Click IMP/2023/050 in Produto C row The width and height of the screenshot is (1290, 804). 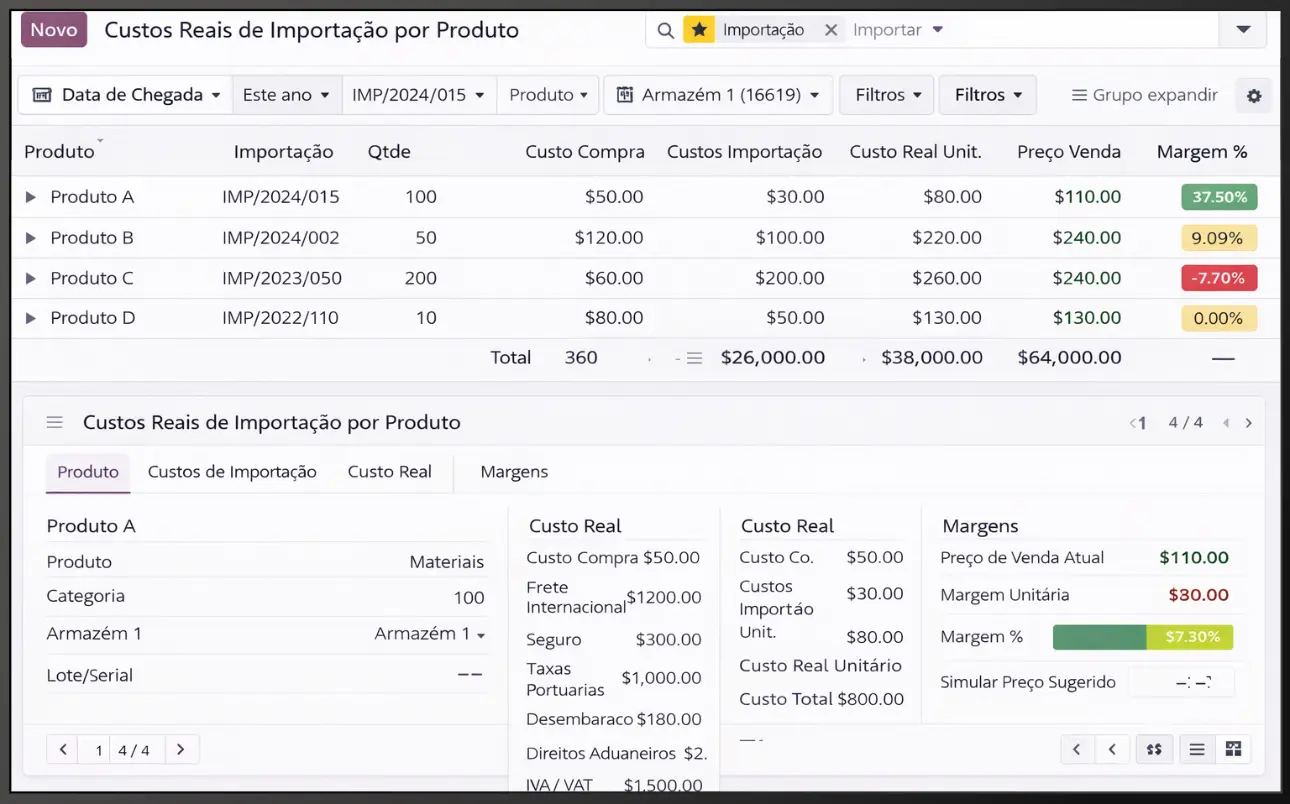(282, 278)
